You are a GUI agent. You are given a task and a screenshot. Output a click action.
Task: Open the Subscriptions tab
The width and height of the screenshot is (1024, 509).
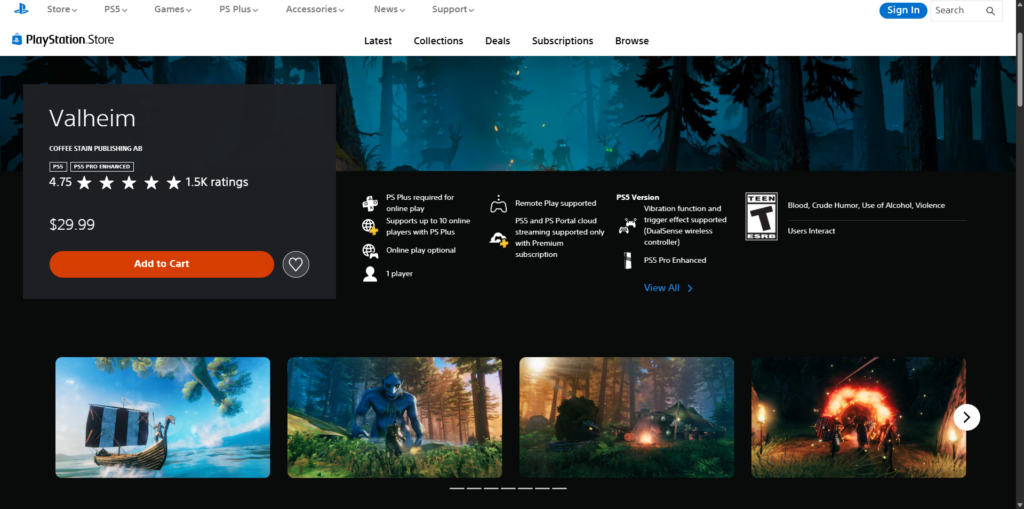click(562, 41)
